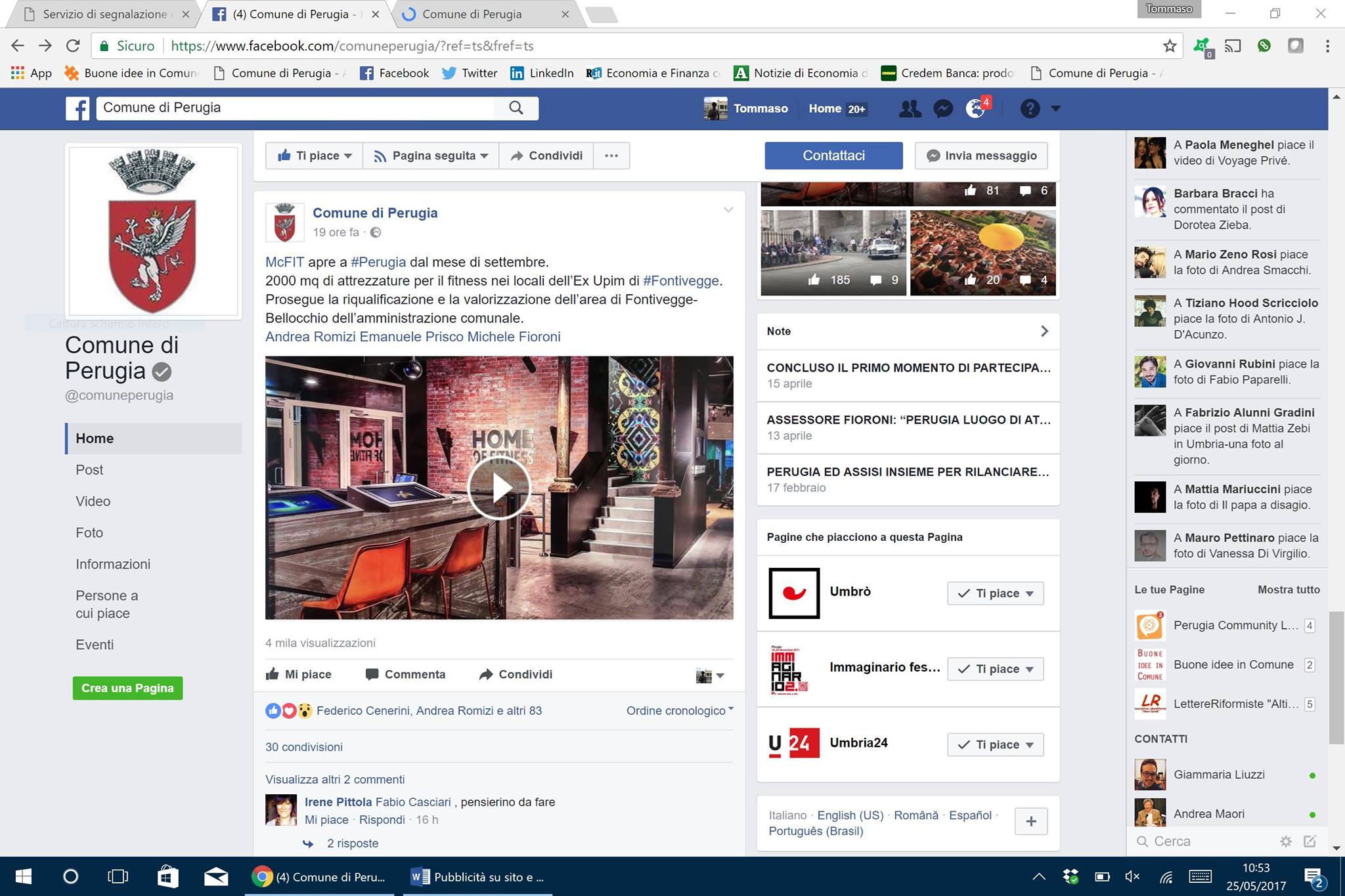Open Ti piace dropdown for Umbrò
The height and width of the screenshot is (896, 1345).
coord(996,593)
